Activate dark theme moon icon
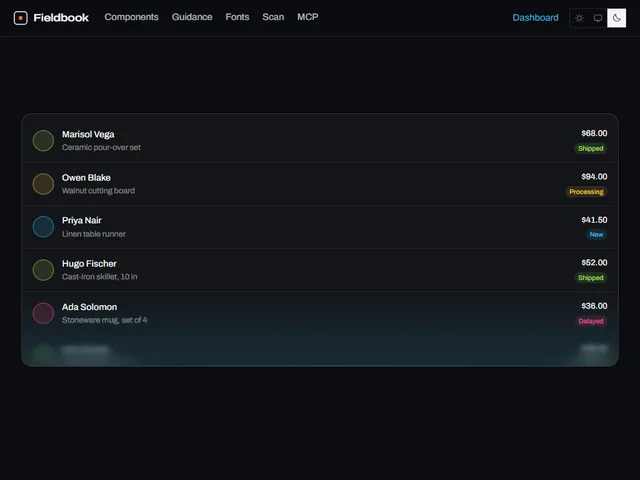The width and height of the screenshot is (640, 480). (x=617, y=18)
